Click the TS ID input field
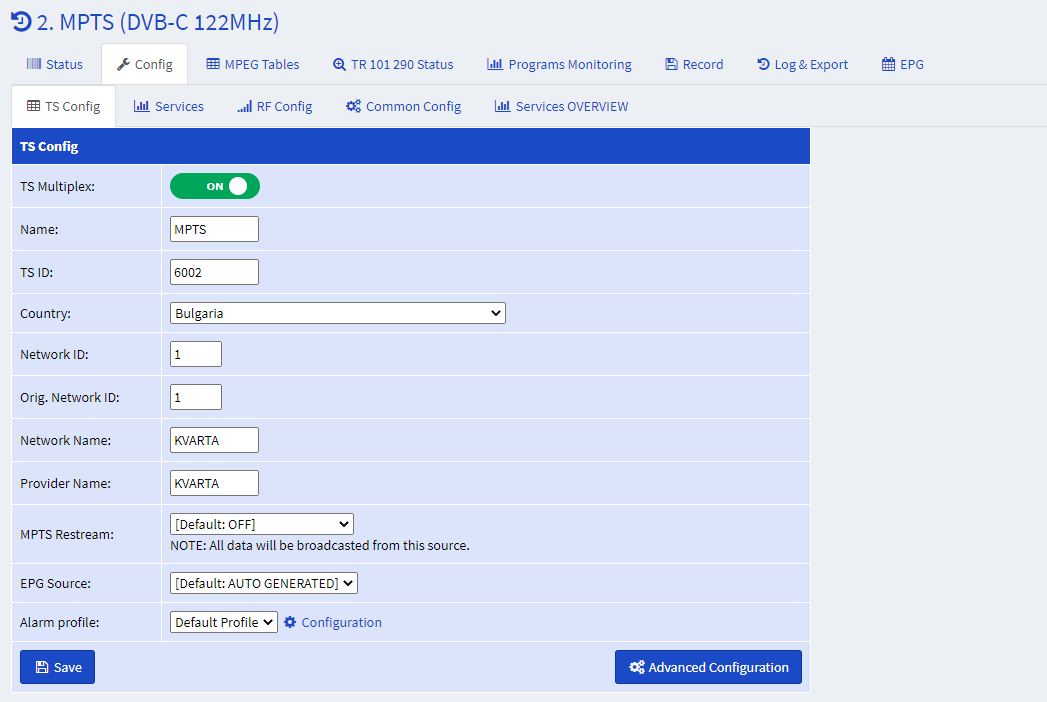This screenshot has height=702, width=1047. click(x=214, y=272)
